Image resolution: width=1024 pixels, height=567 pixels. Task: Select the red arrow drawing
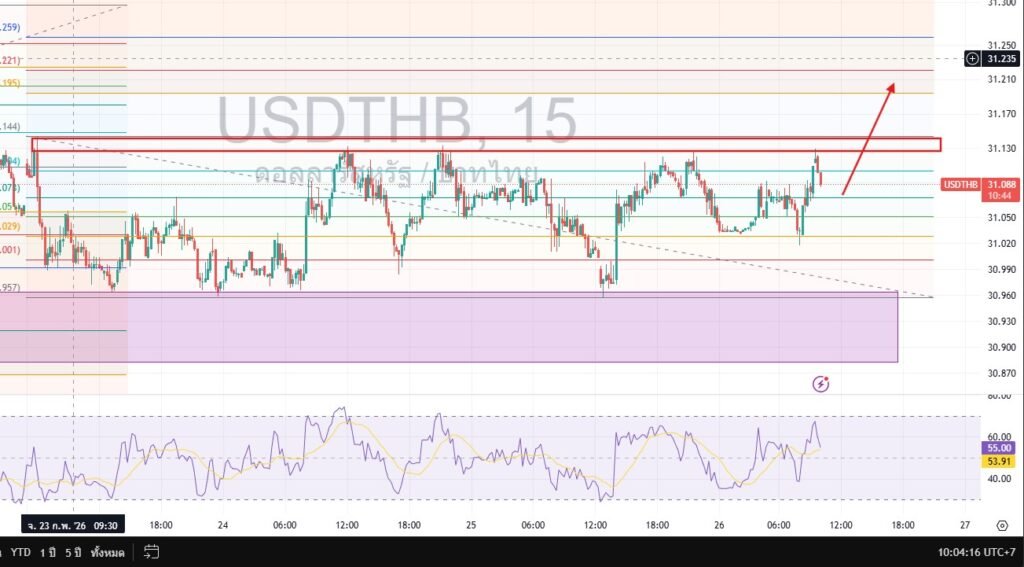[x=867, y=138]
